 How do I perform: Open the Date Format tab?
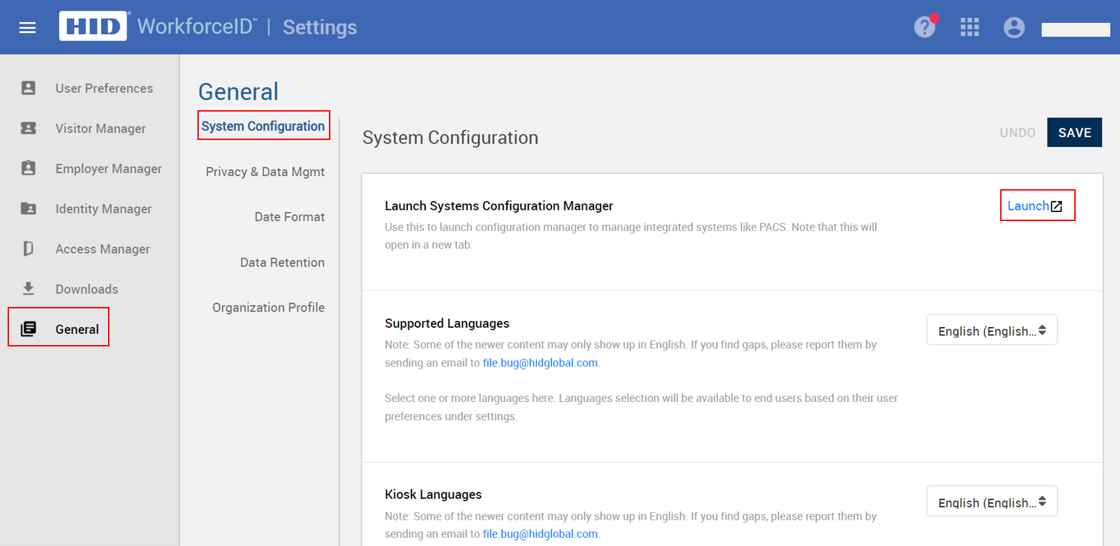pyautogui.click(x=289, y=217)
